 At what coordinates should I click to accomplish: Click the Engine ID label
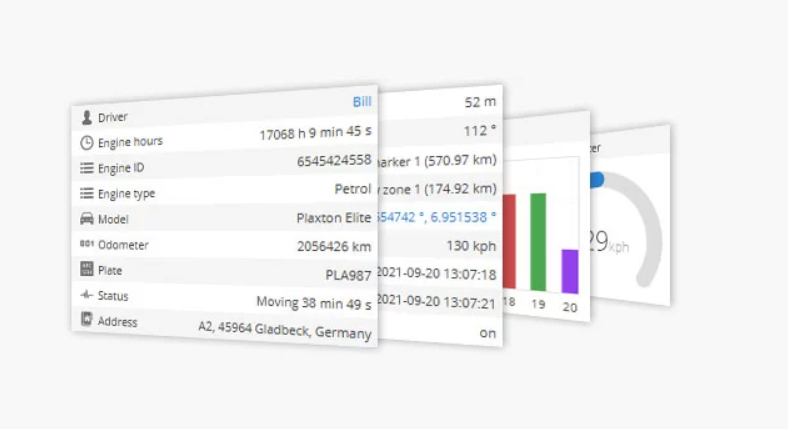click(x=121, y=168)
